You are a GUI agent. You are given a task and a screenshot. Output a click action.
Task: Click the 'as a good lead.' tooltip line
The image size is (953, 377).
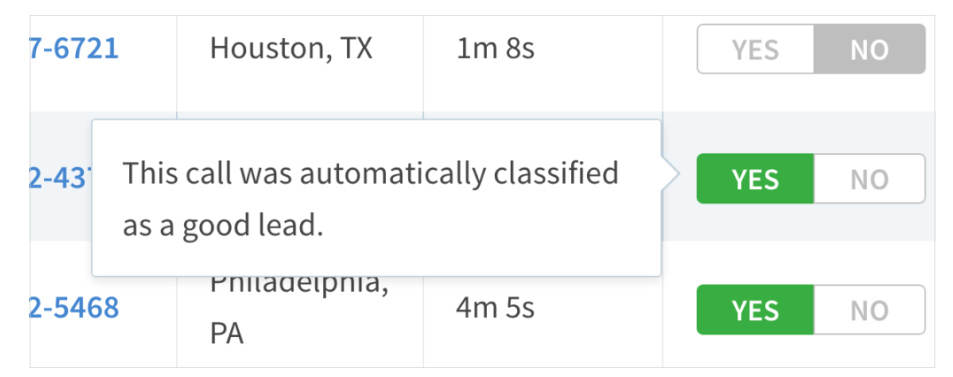(222, 226)
